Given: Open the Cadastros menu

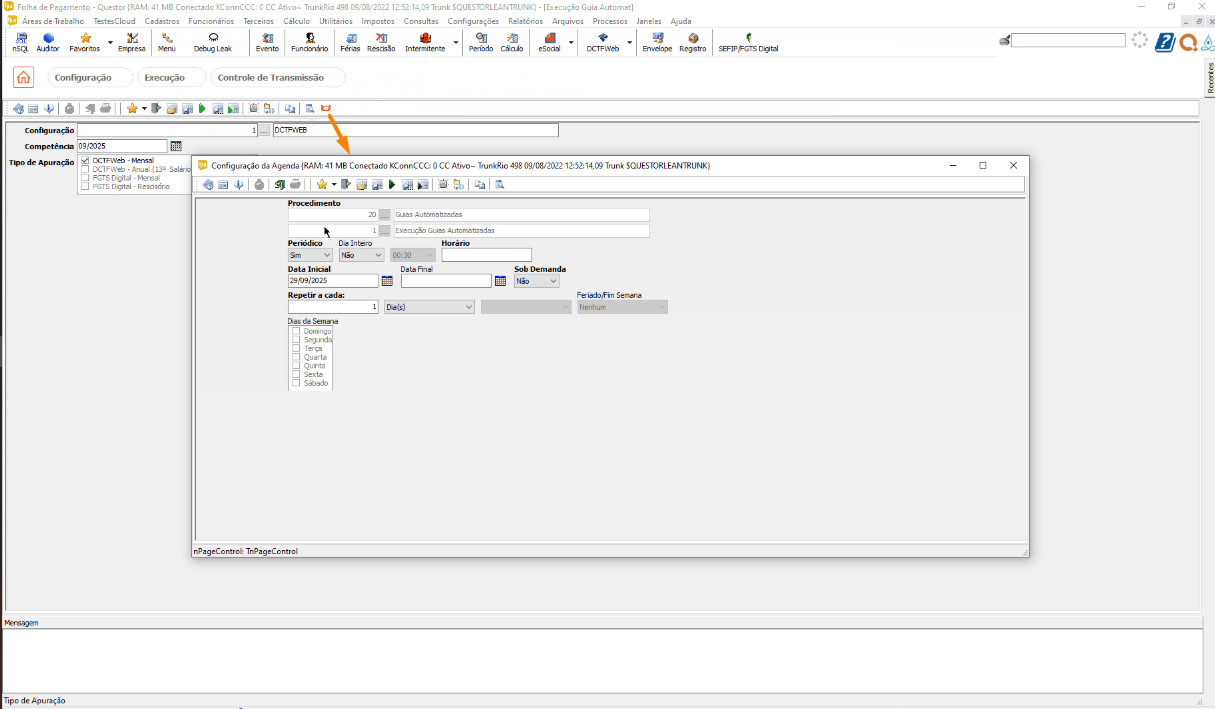Looking at the screenshot, I should pos(162,21).
